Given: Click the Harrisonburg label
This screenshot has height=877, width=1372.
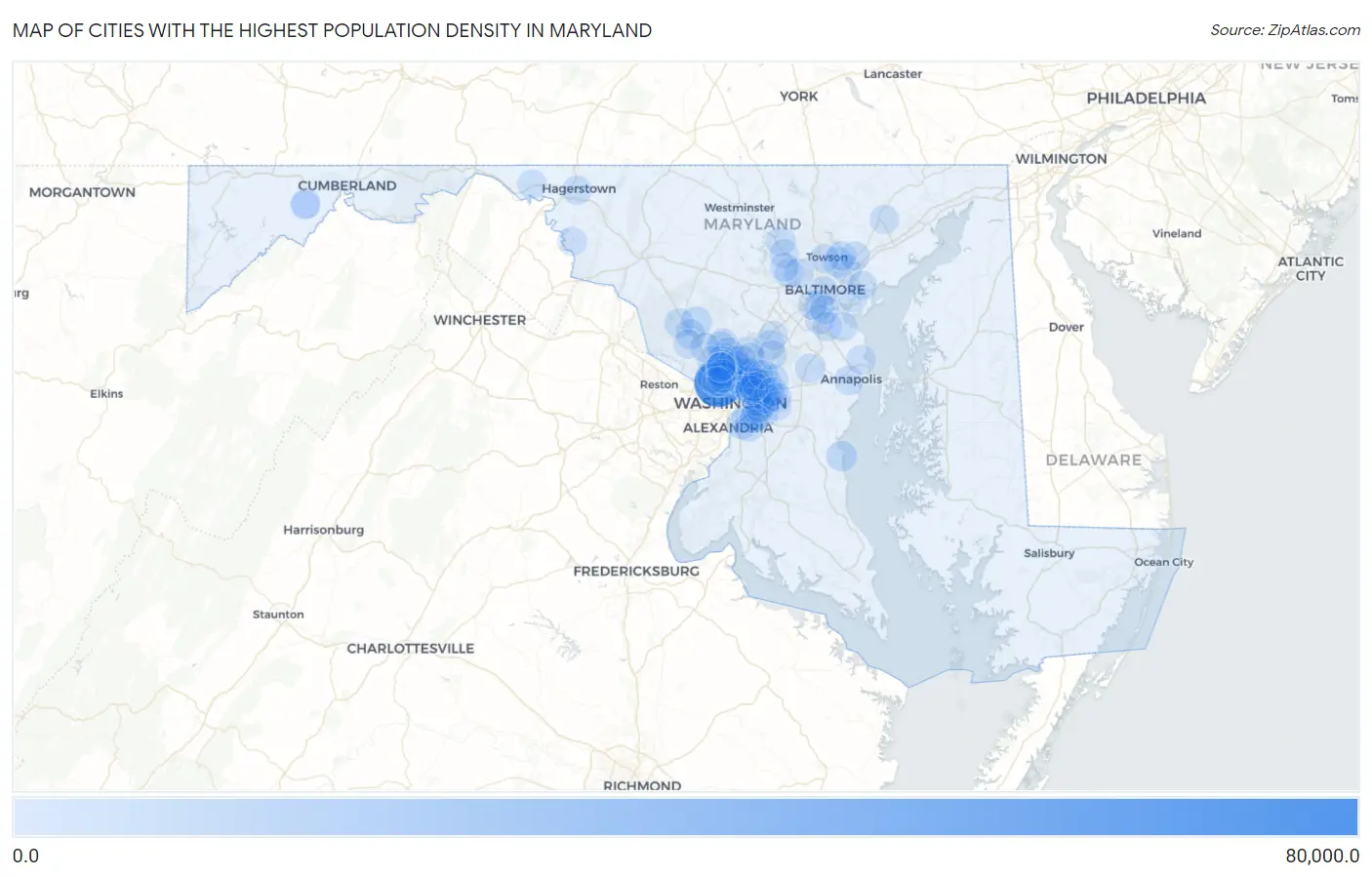Looking at the screenshot, I should 323,530.
